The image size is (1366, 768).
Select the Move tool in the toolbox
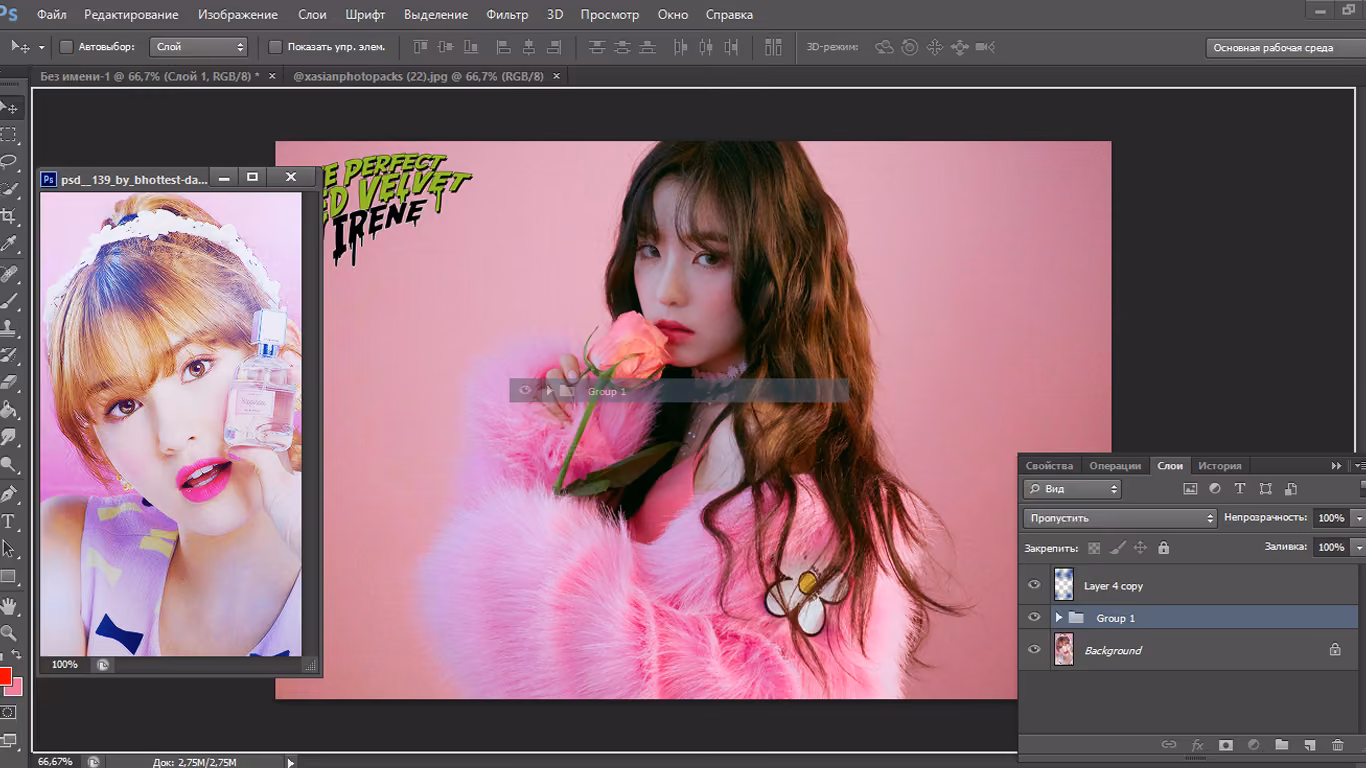tap(9, 107)
